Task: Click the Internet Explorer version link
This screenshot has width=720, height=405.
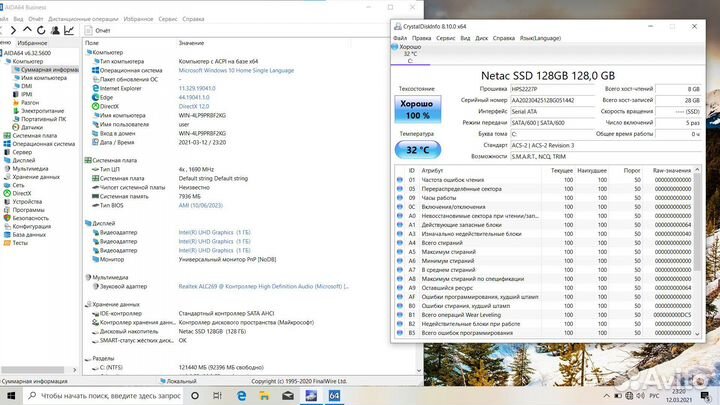Action: point(197,88)
